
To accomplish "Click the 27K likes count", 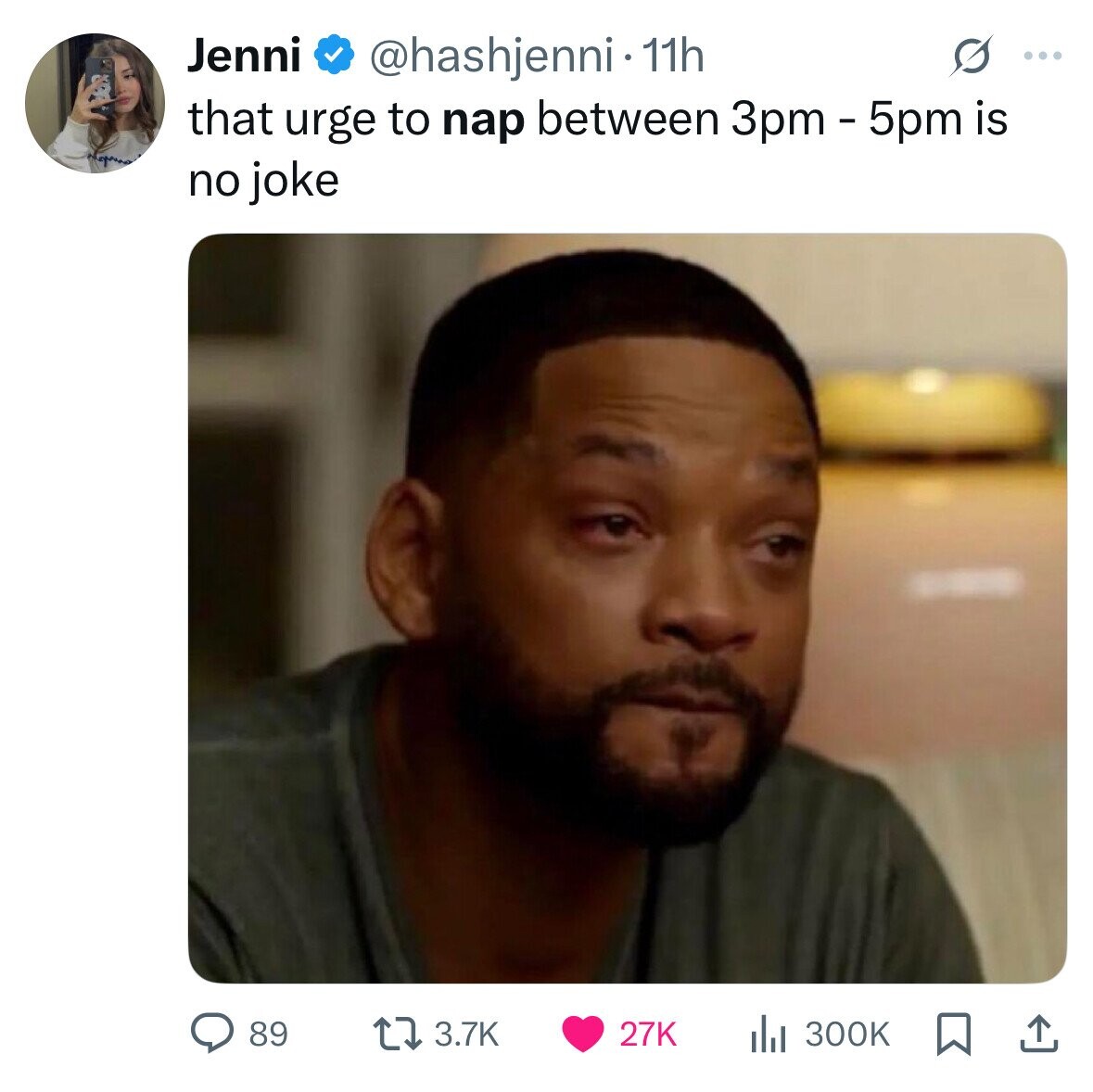I will (648, 1034).
